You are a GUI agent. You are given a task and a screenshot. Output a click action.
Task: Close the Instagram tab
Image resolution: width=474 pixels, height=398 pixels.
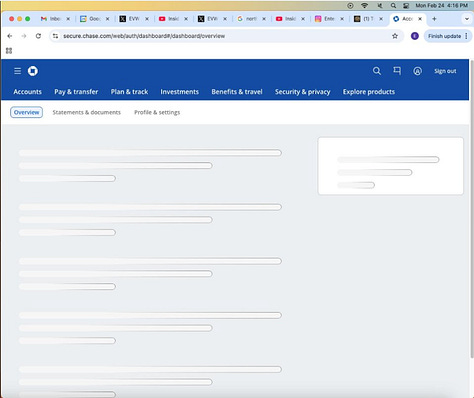(342, 19)
